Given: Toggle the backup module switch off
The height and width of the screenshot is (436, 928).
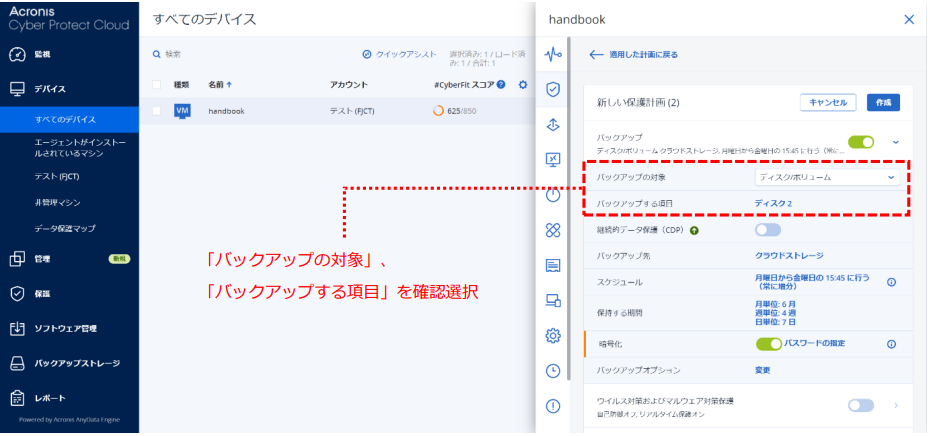Looking at the screenshot, I should [x=861, y=142].
